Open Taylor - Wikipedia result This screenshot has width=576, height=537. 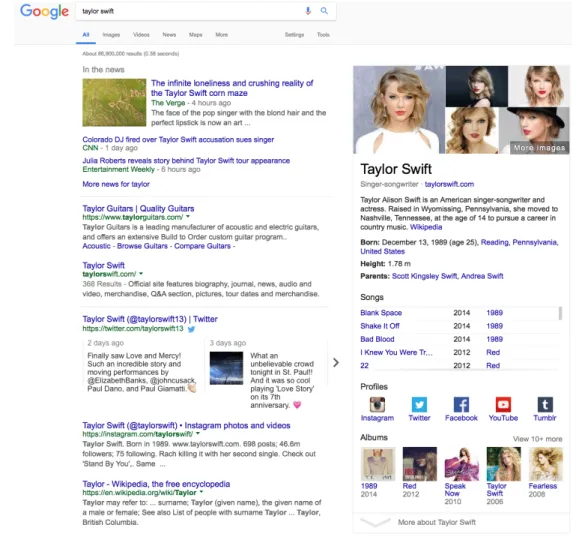point(156,484)
